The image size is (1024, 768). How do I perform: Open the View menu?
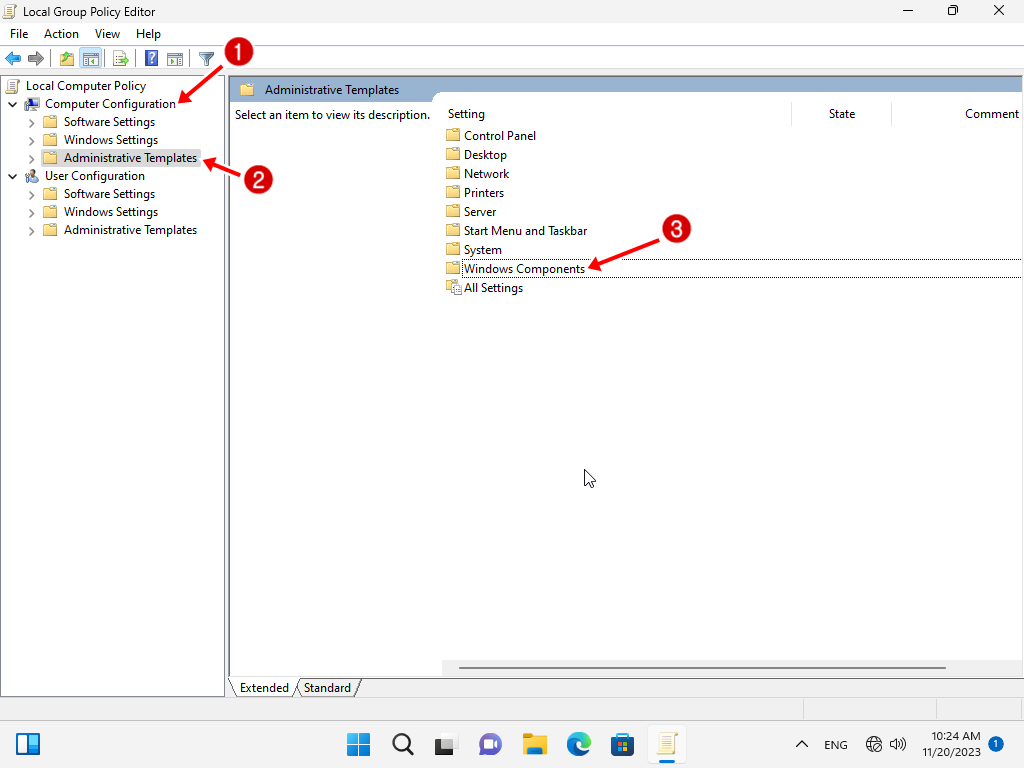[x=107, y=34]
